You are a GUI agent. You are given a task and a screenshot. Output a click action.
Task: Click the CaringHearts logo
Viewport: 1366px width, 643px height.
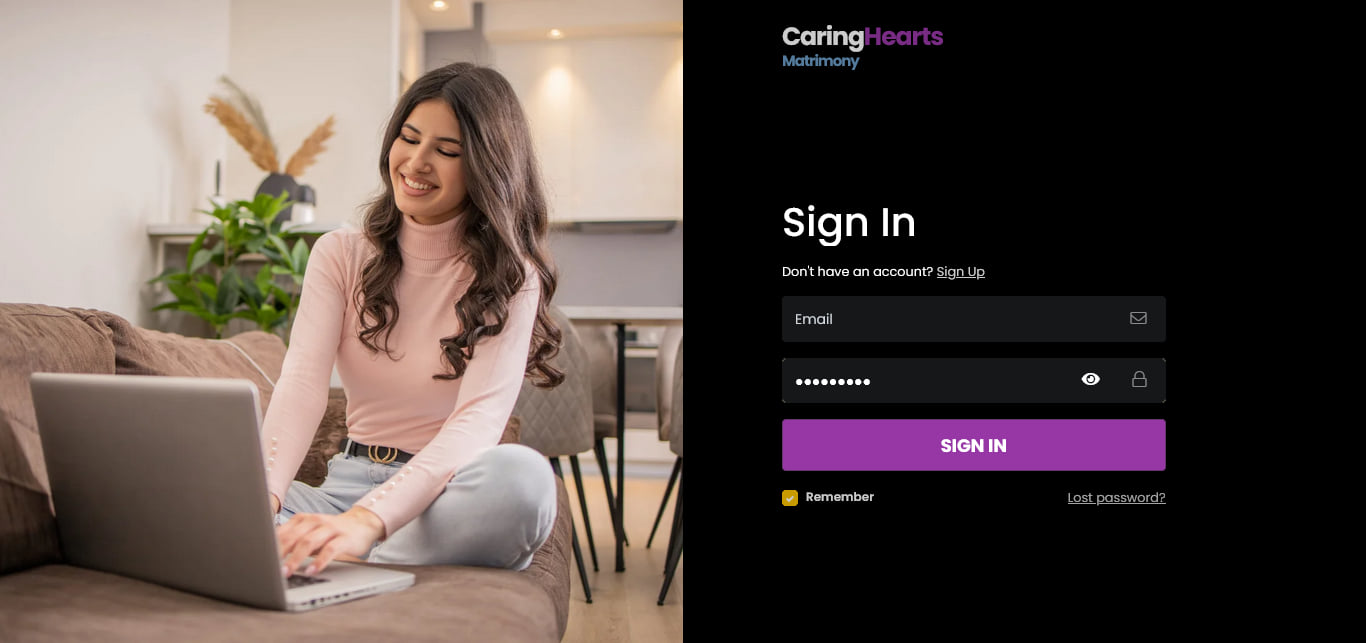(862, 47)
